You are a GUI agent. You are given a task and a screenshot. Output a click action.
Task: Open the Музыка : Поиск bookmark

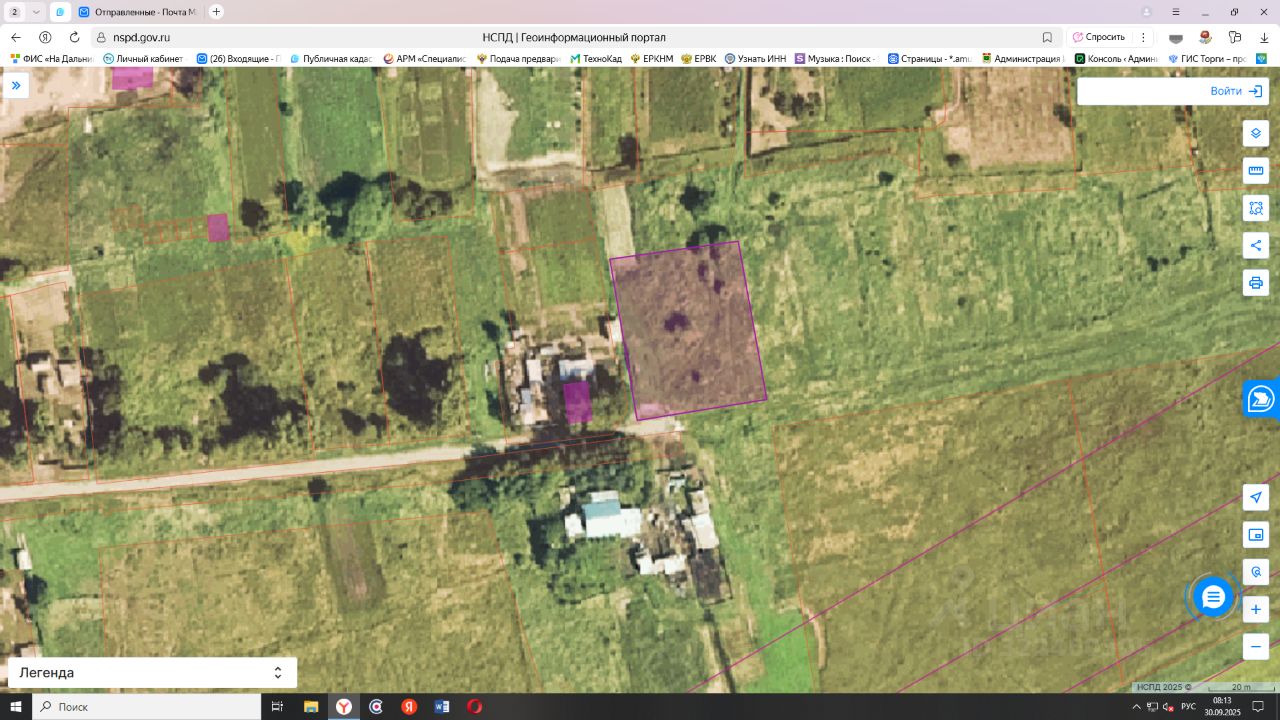836,59
